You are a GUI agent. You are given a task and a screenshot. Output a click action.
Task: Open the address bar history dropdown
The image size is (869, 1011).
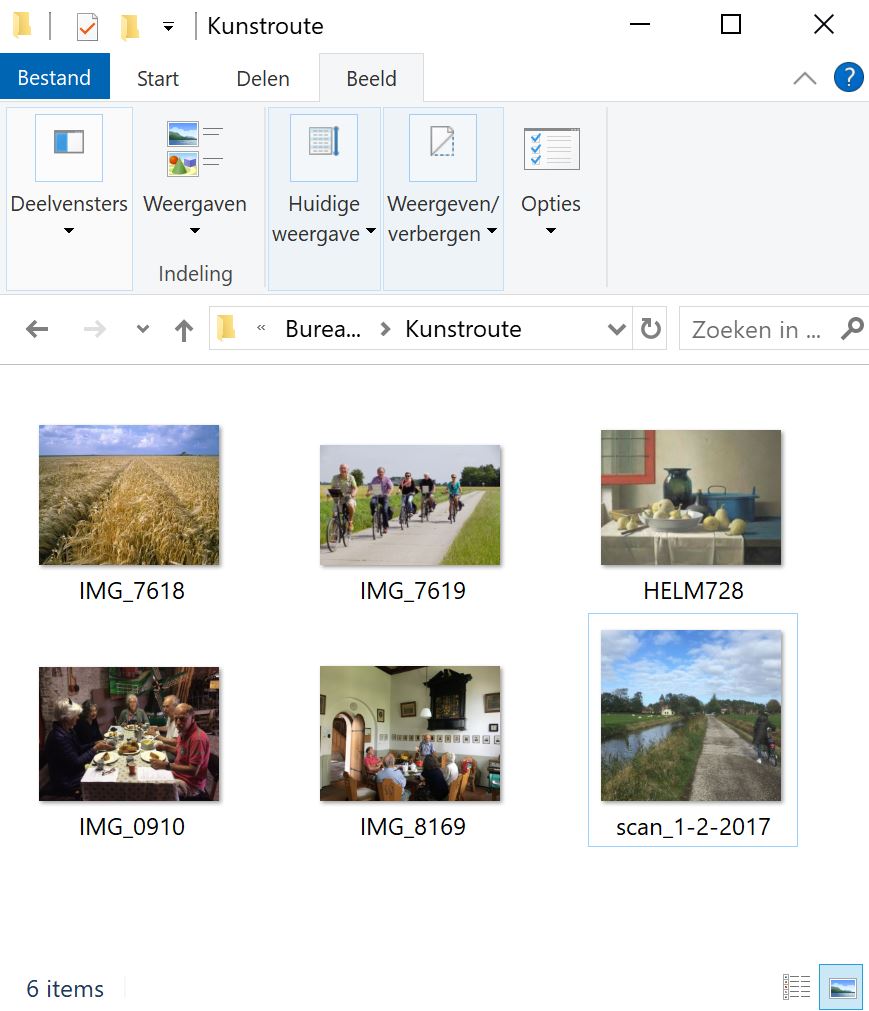click(x=616, y=329)
